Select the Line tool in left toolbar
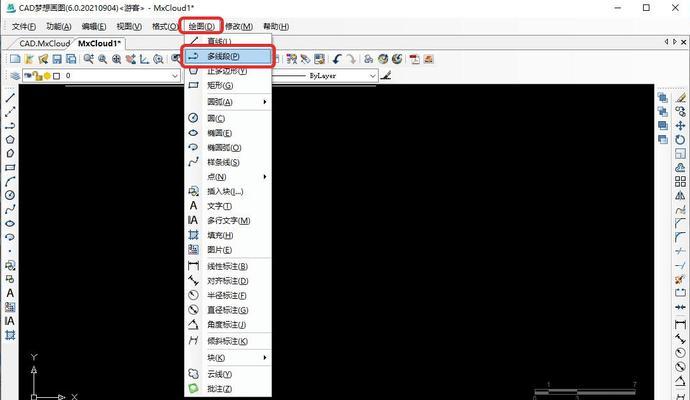 (10, 98)
